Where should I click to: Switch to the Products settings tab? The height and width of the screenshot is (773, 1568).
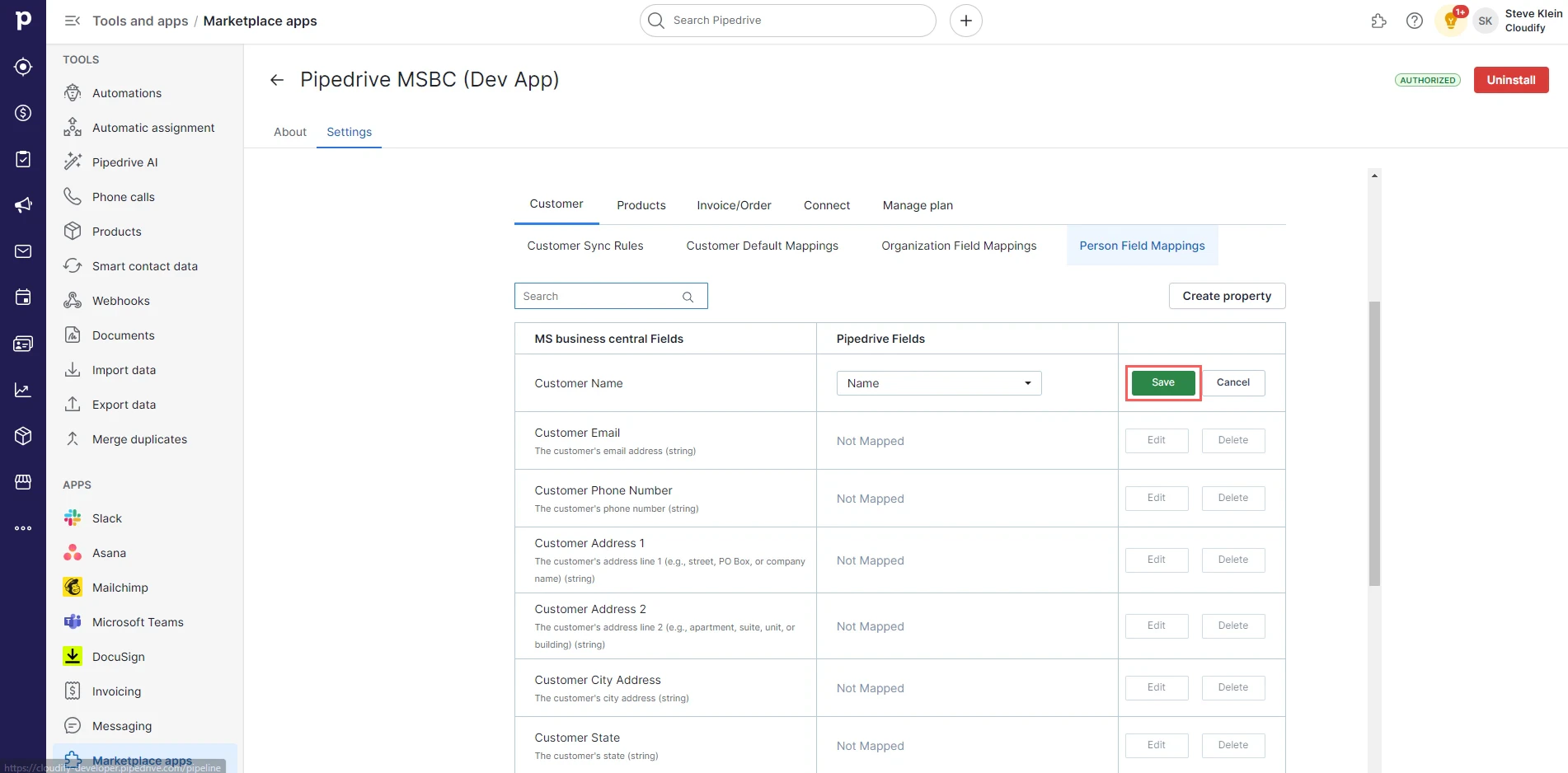click(641, 205)
